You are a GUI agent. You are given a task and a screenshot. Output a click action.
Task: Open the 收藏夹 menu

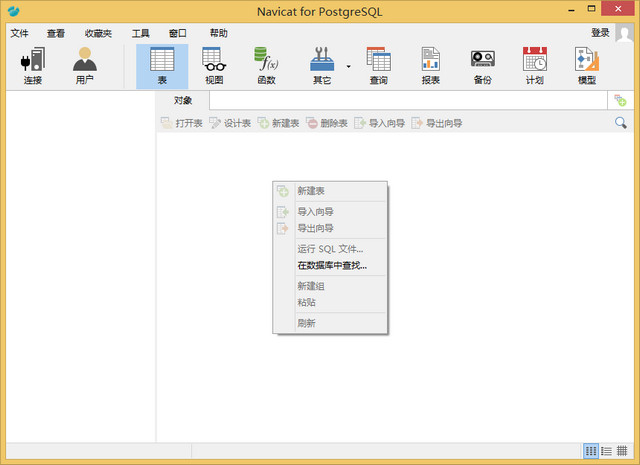[98, 33]
